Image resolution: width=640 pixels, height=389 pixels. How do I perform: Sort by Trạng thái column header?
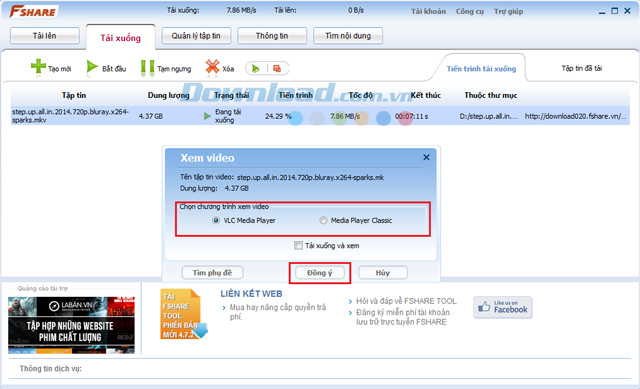click(231, 95)
